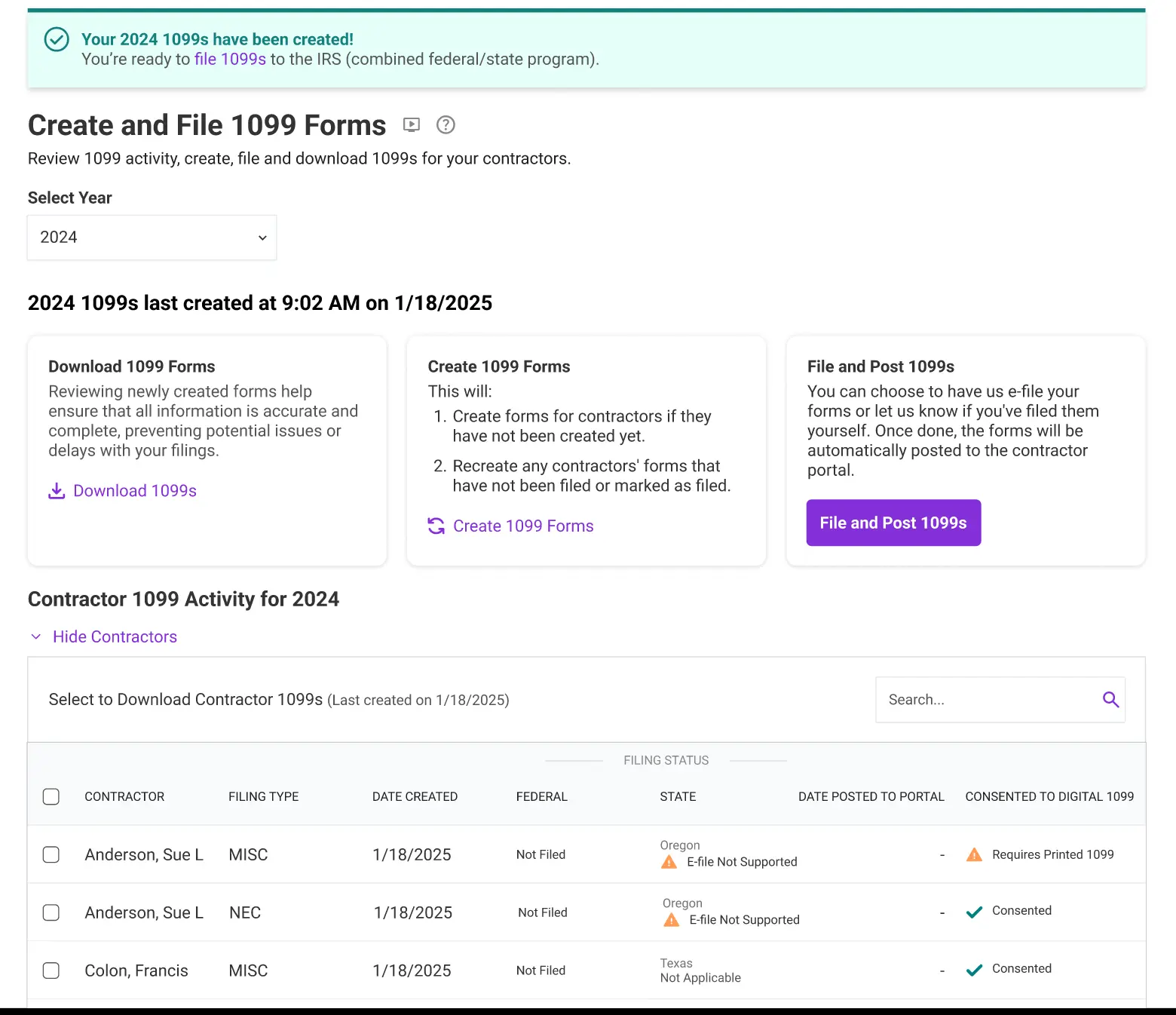Open the Select Year dropdown
Screen dimensions: 1176x1015
click(x=151, y=237)
